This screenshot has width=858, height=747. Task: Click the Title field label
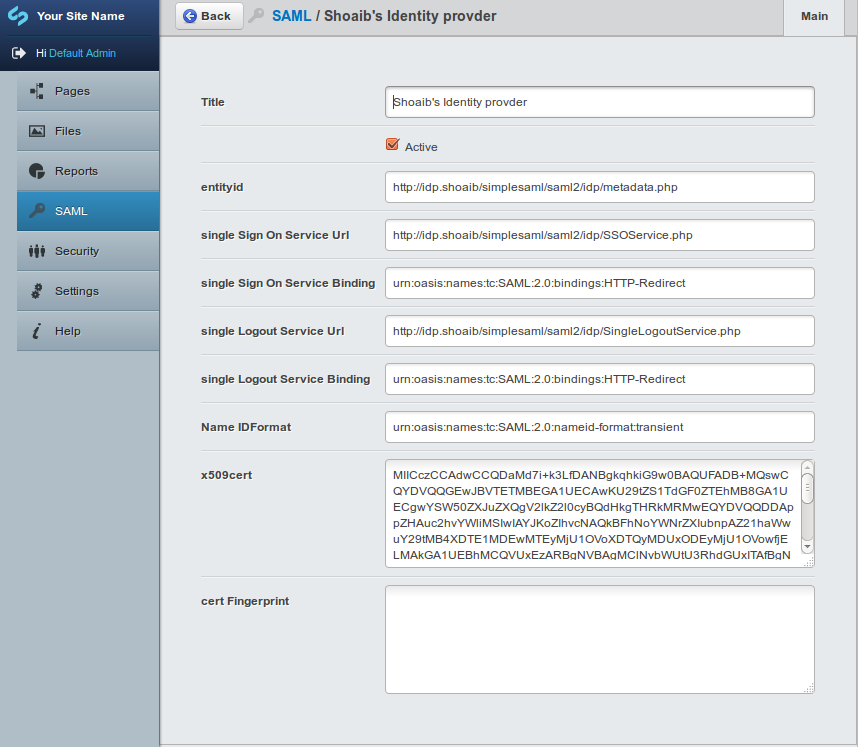coord(212,102)
